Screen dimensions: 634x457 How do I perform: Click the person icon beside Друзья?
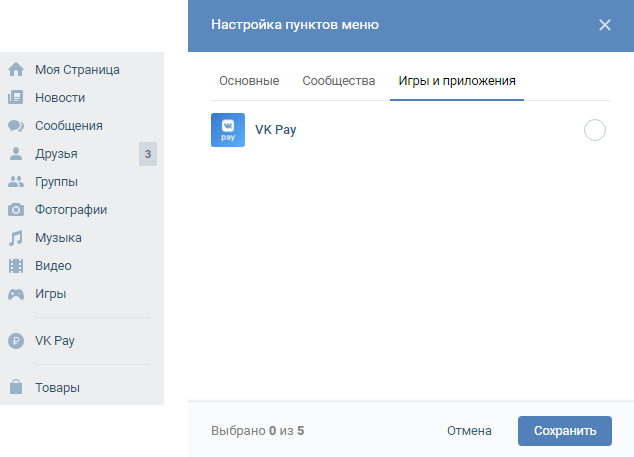(16, 154)
